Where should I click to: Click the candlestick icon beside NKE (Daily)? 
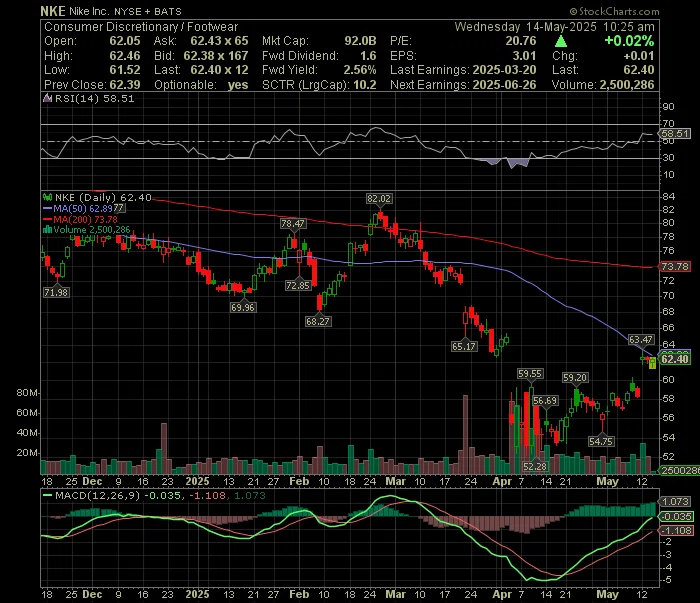click(x=47, y=197)
